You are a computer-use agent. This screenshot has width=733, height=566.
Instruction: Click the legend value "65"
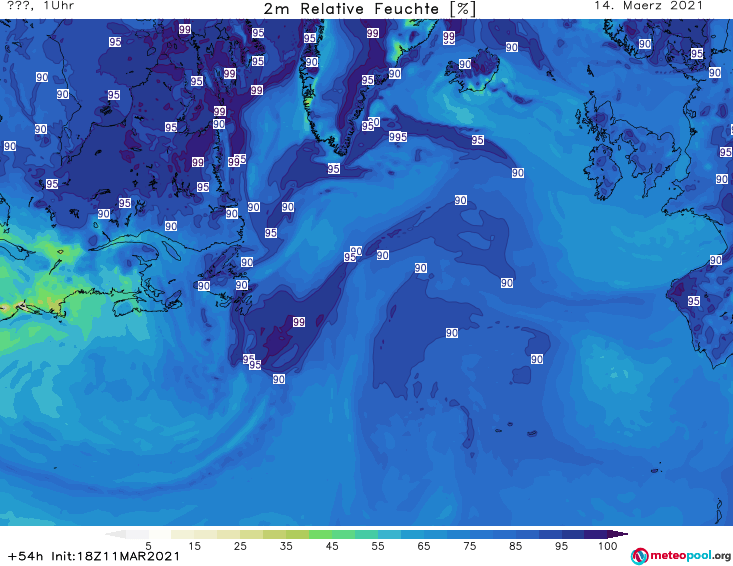click(424, 546)
